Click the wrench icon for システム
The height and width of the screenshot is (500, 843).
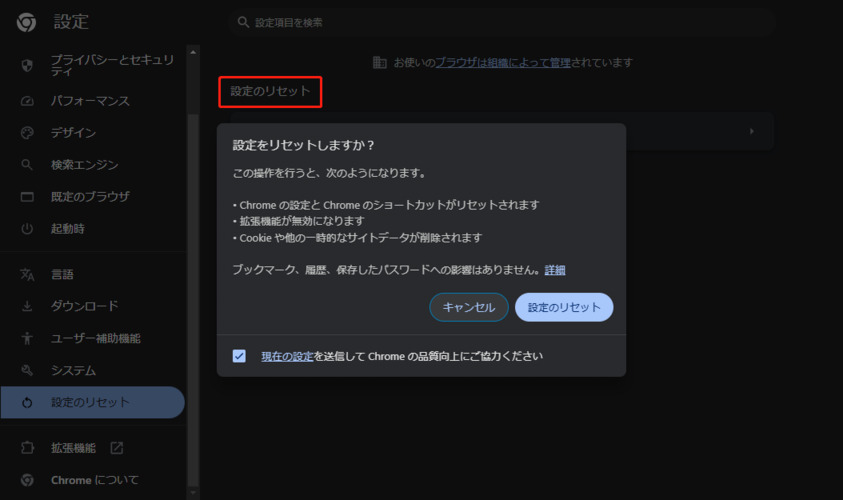(27, 370)
